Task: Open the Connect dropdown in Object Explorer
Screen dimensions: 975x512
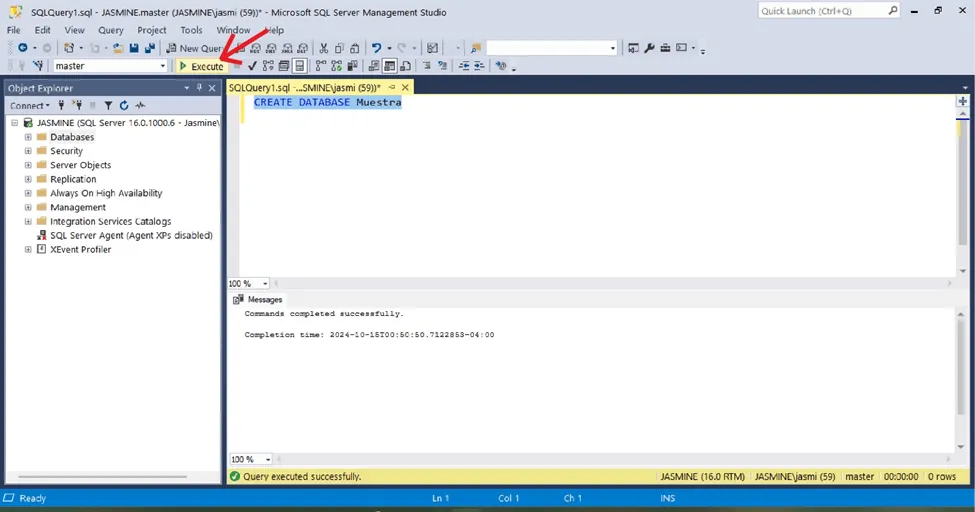Action: pos(30,105)
